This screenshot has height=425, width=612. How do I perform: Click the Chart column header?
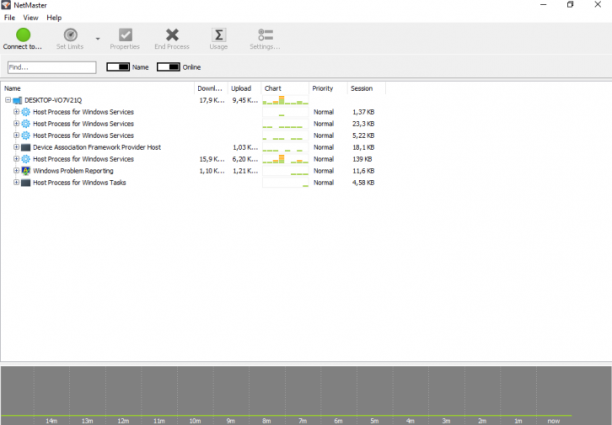pos(285,89)
